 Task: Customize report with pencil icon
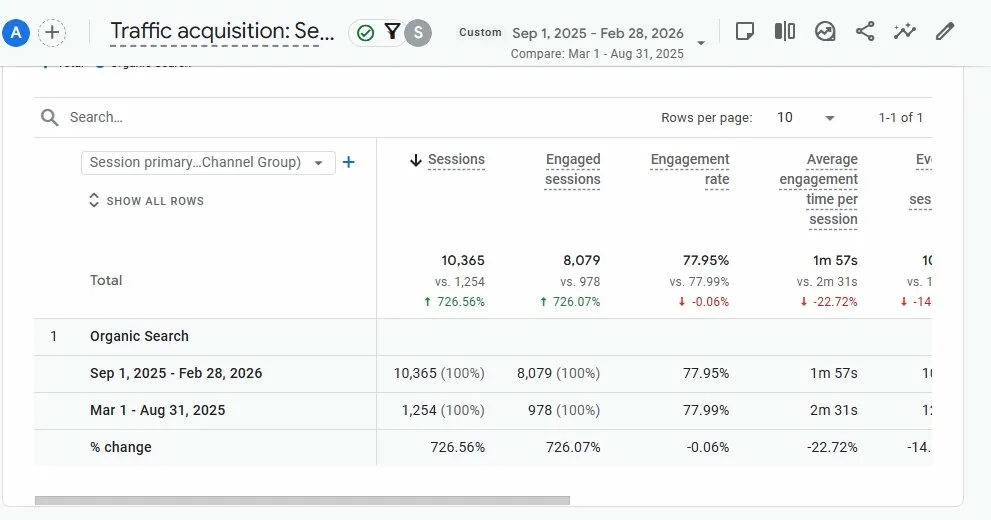coord(945,31)
